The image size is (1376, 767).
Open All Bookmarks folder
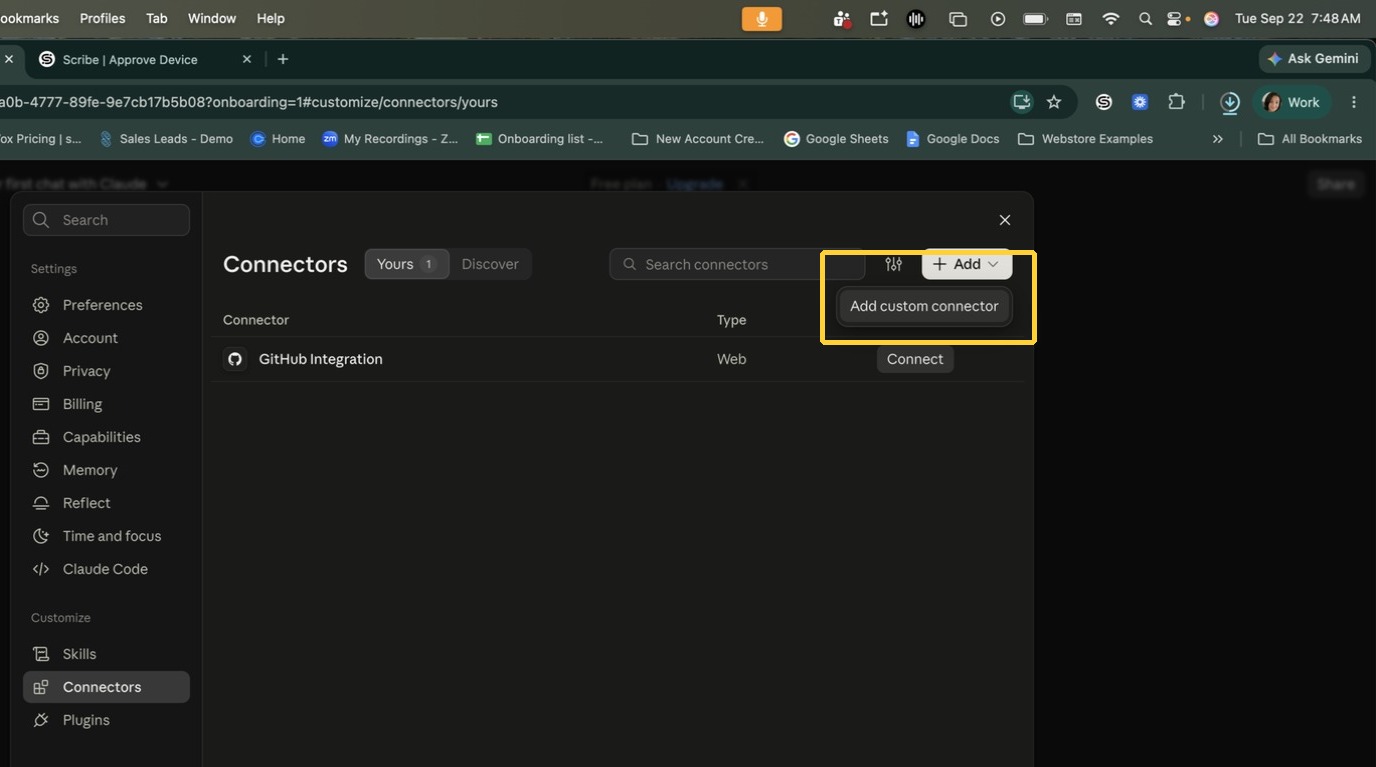[x=1310, y=139]
